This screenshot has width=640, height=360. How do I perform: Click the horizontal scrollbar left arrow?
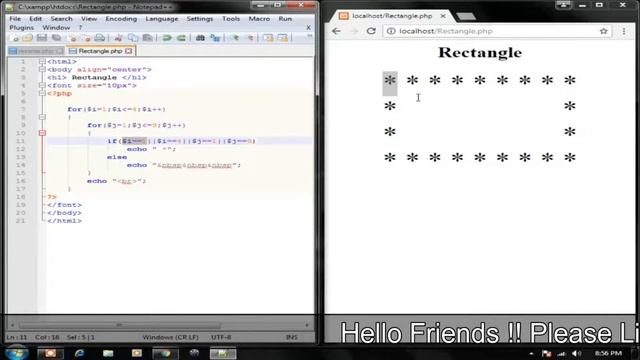(x=13, y=325)
